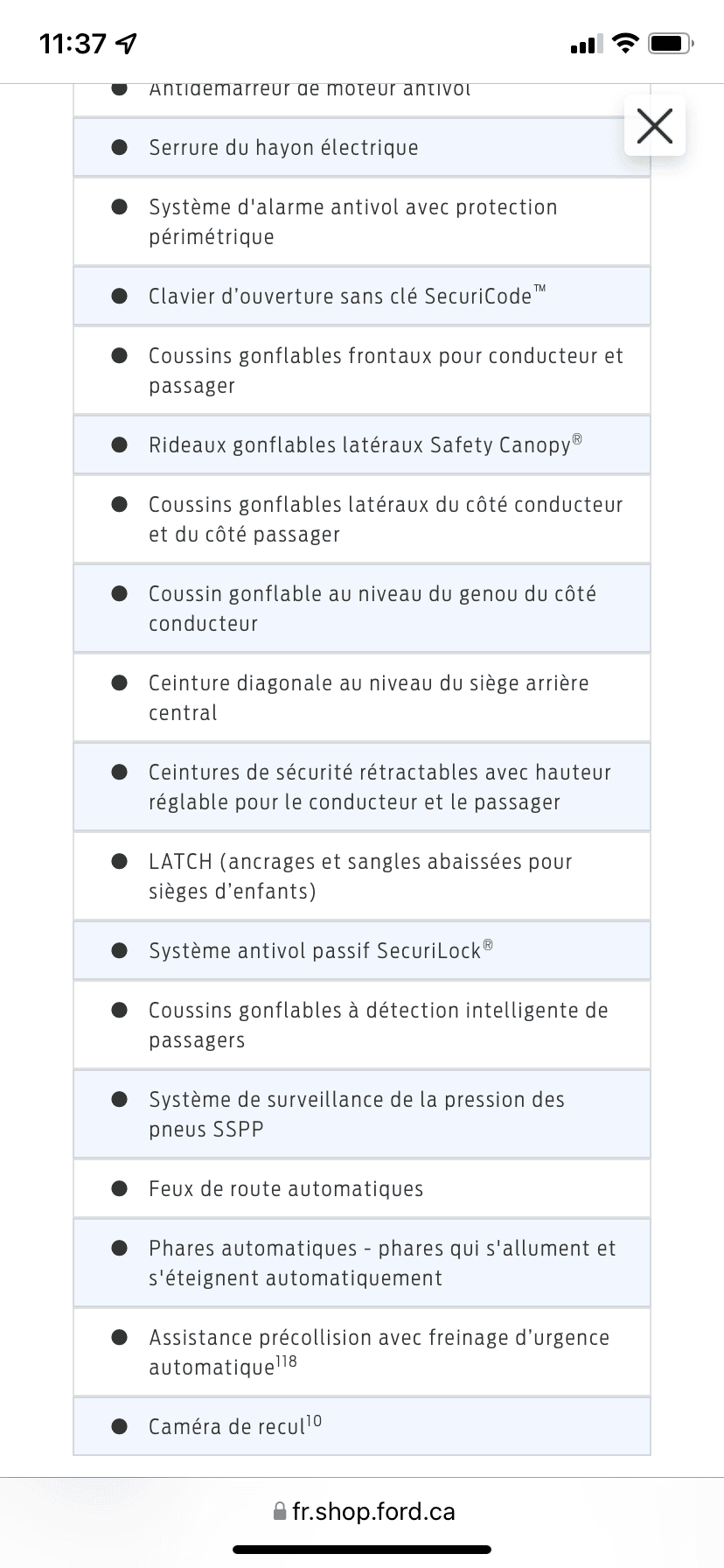This screenshot has width=724, height=1568.
Task: Open footnote 10 on Caméra de recul
Action: coord(314,1421)
